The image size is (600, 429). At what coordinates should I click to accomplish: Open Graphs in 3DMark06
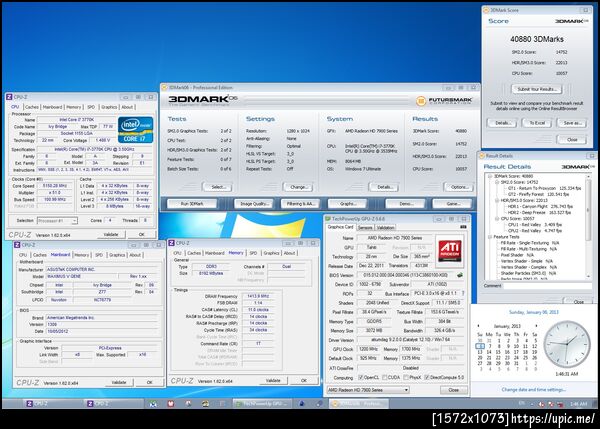pos(347,204)
